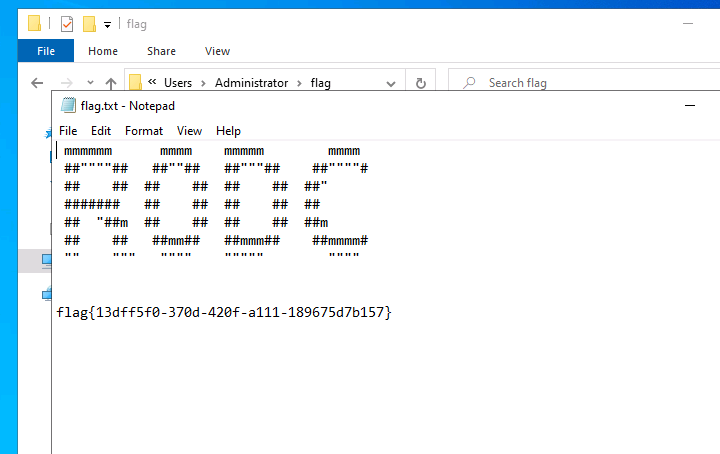Open File tab in File Explorer
This screenshot has width=720, height=454.
coord(46,50)
